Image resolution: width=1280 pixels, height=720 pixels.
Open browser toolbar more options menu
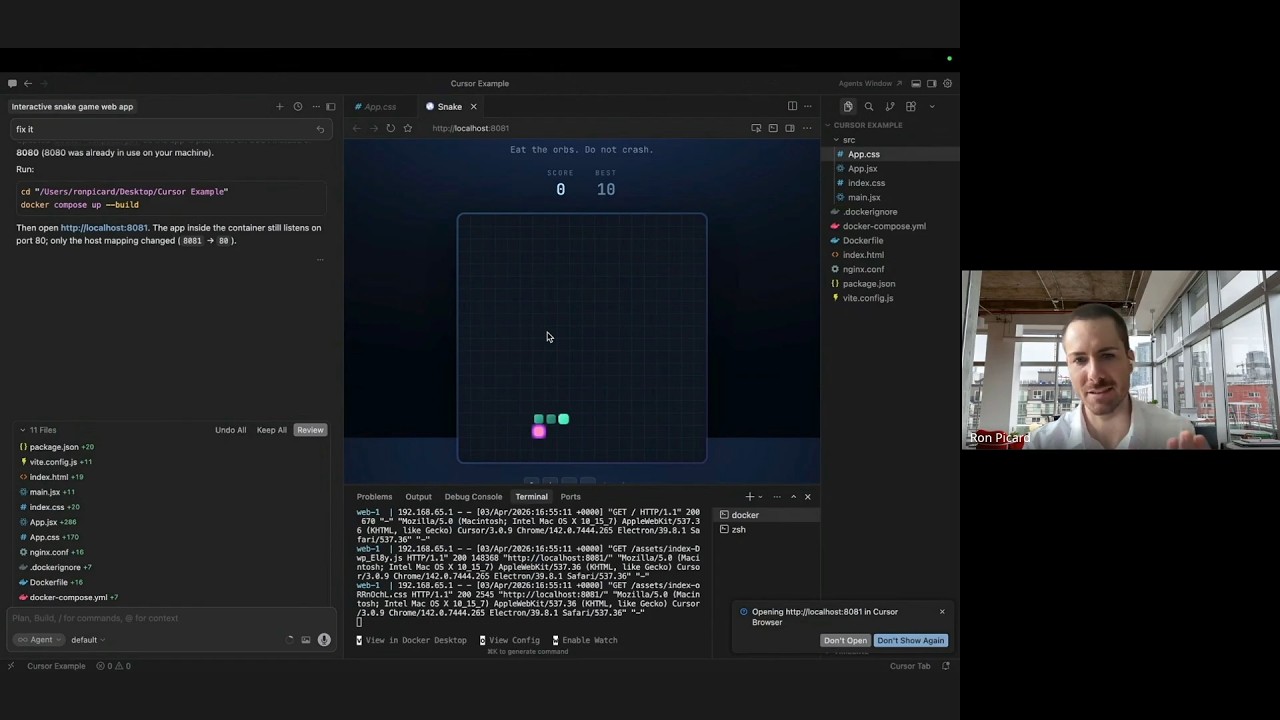[807, 128]
